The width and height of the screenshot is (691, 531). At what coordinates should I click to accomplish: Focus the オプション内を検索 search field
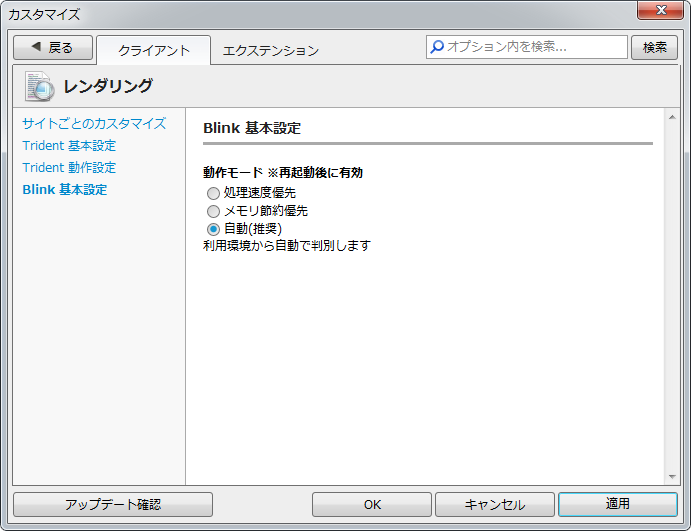coord(527,47)
